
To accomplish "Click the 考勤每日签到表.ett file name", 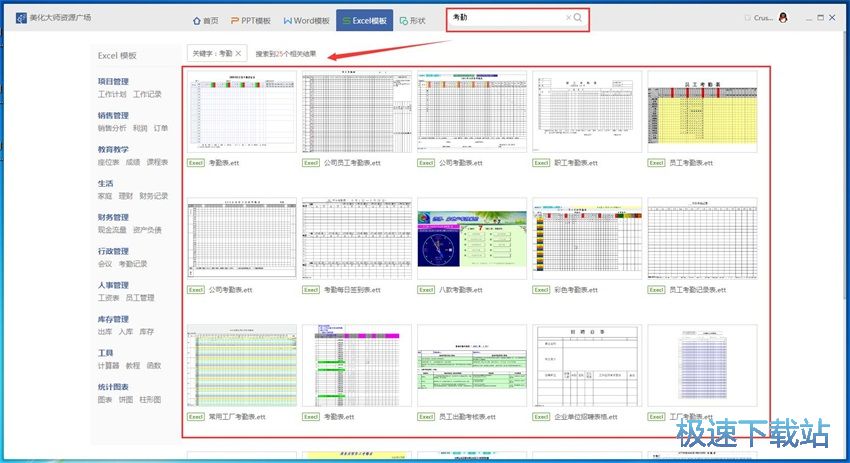I will [x=352, y=290].
